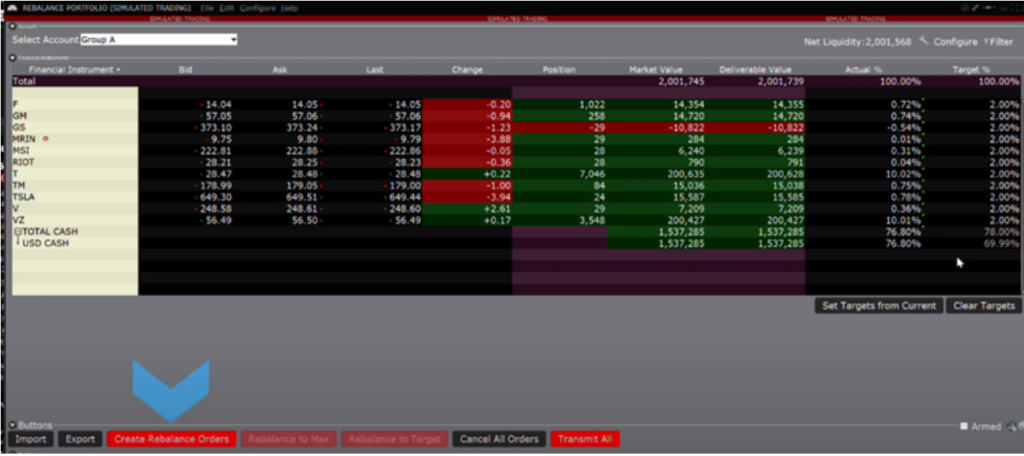Click the TWS application logo icon
Screen dimensions: 1024x456
coord(10,7)
